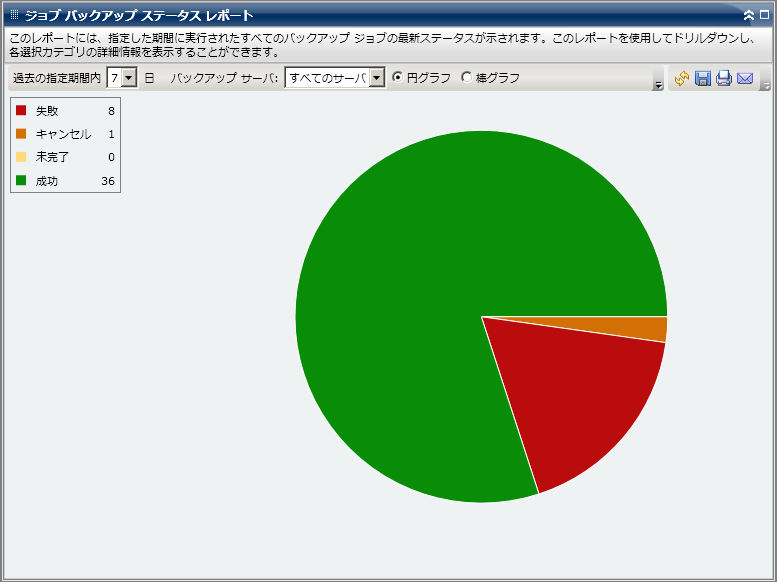
Task: Expand the icon toolbar overflow arrow
Action: tap(766, 85)
